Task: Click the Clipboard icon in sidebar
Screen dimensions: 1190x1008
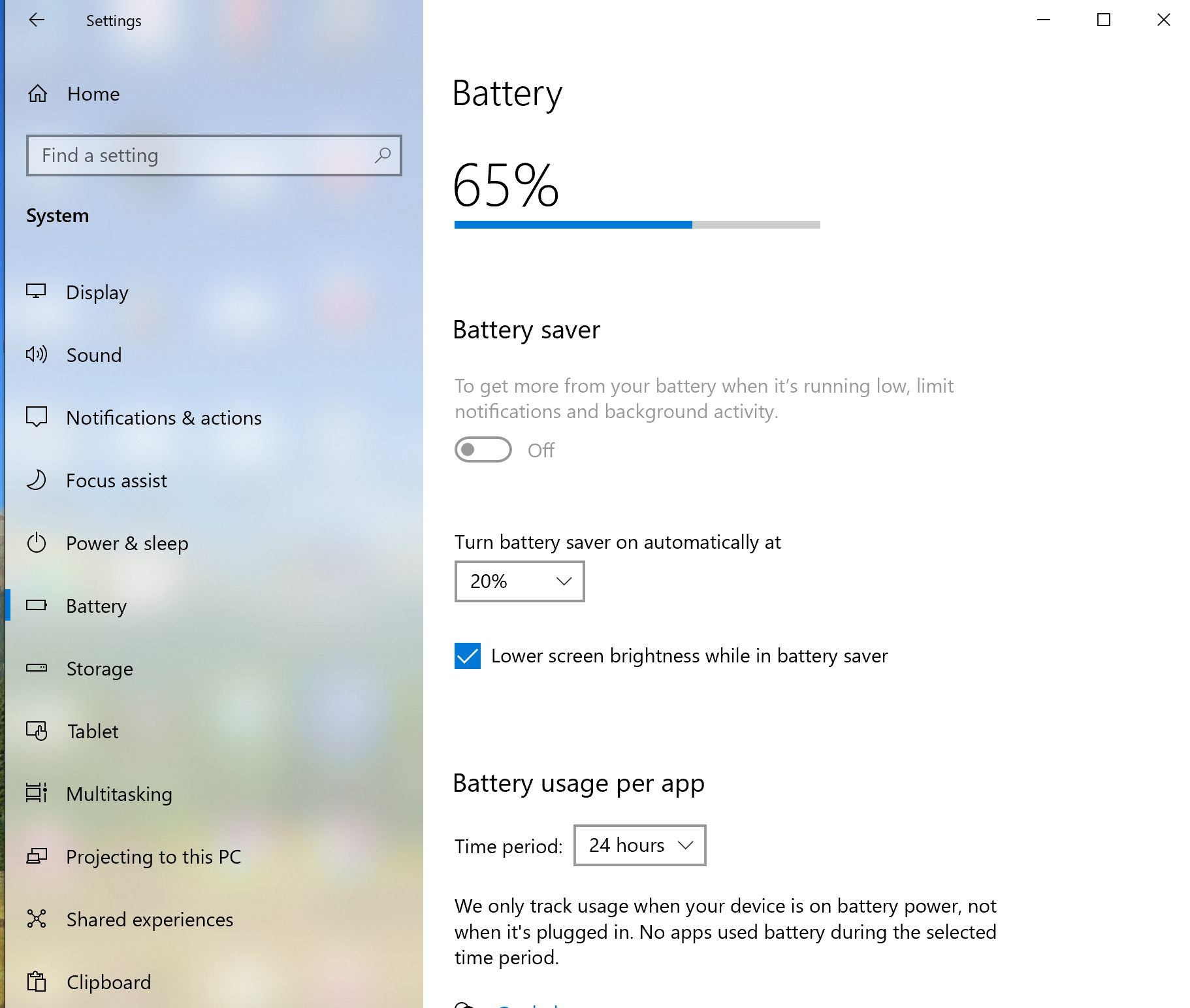Action: [x=37, y=981]
